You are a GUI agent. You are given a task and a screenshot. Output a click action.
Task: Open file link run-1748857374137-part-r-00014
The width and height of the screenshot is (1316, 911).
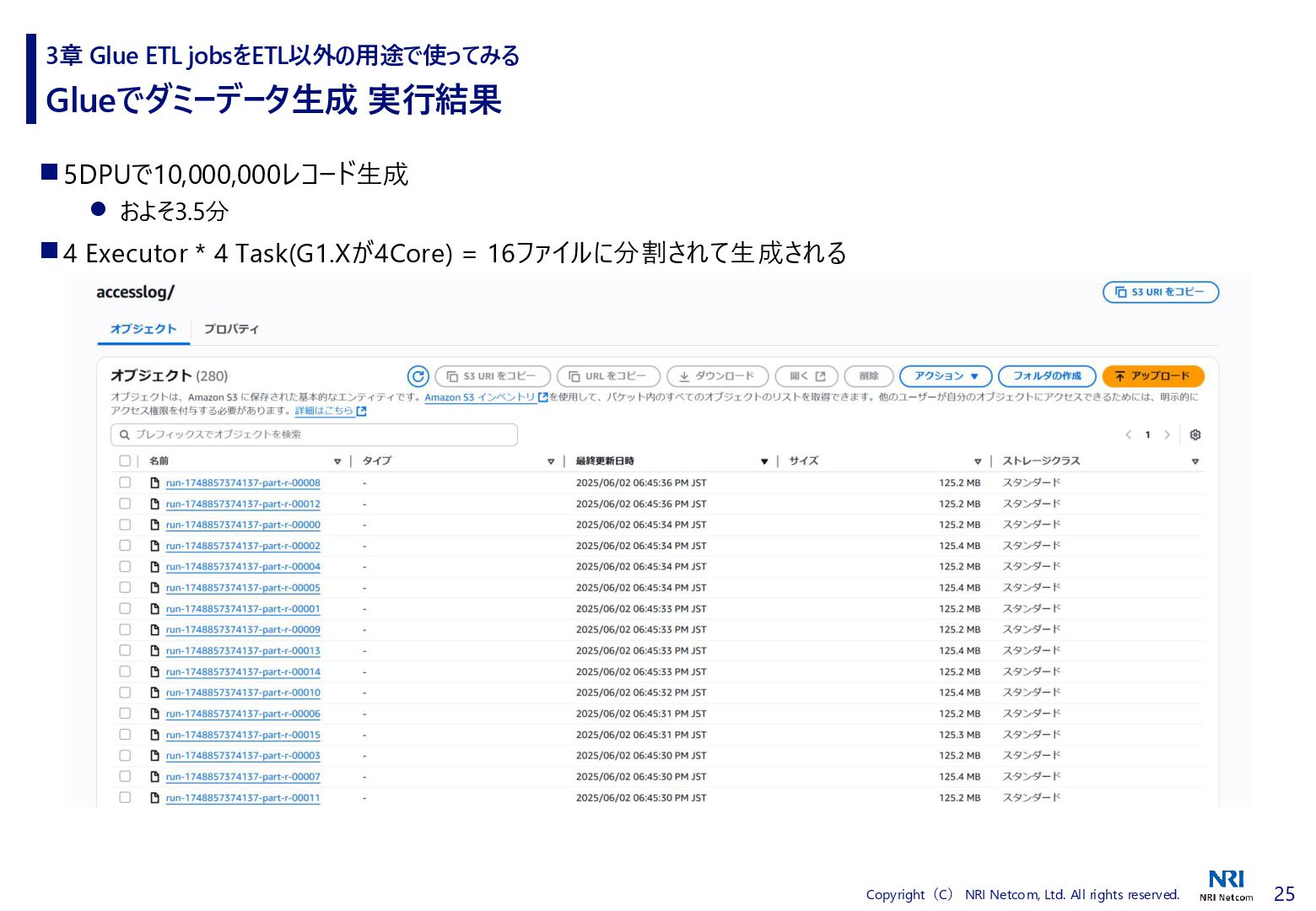[x=243, y=671]
